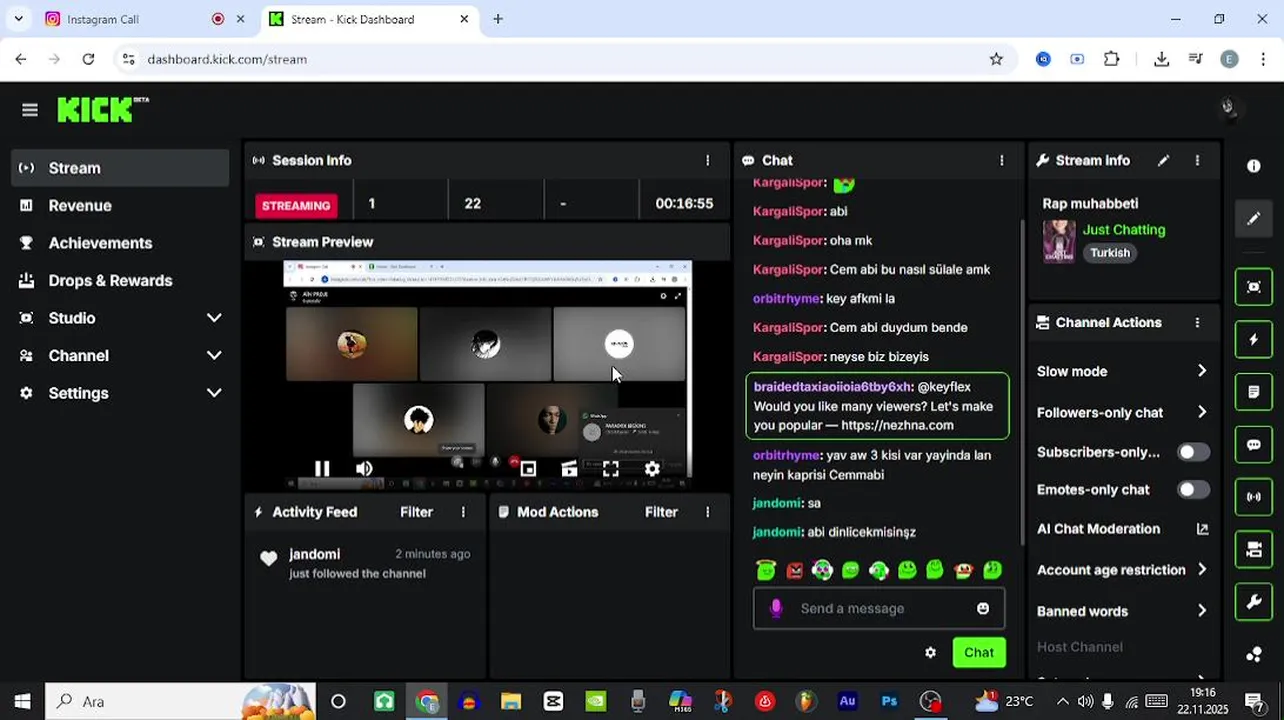Open the emoji picker in message box
The height and width of the screenshot is (720, 1284).
[983, 608]
